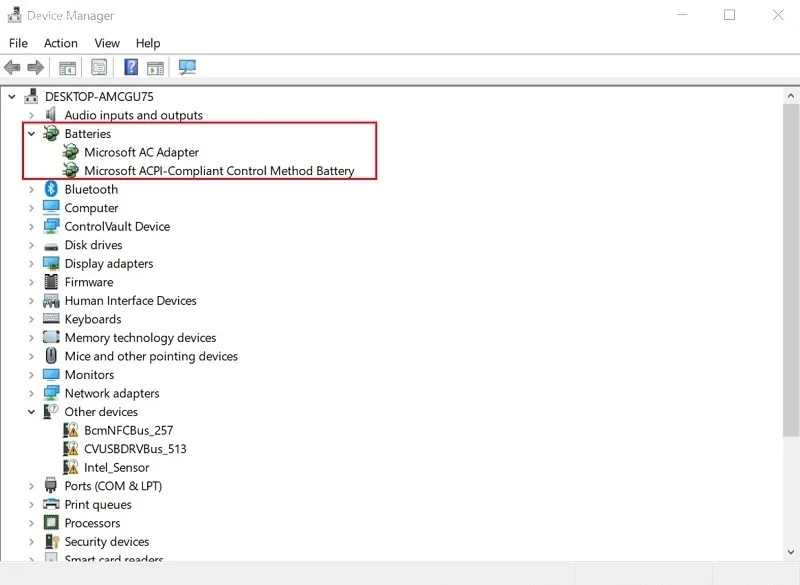Select the BcmNFCBus_257 device
Viewport: 800px width, 585px height.
[128, 430]
